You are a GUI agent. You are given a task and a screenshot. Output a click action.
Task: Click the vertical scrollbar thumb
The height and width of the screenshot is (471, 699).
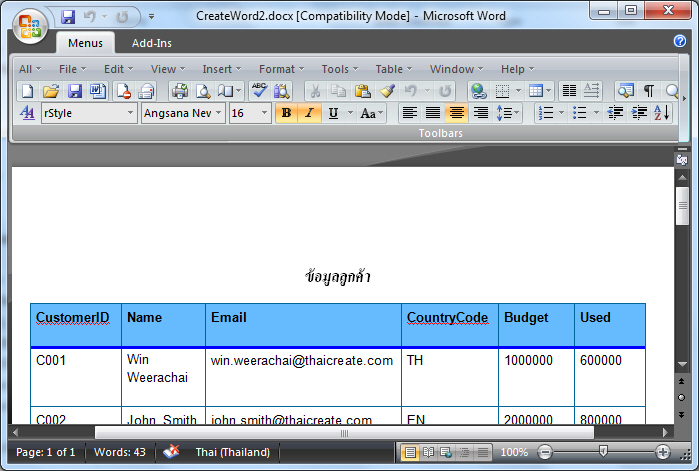pyautogui.click(x=682, y=206)
